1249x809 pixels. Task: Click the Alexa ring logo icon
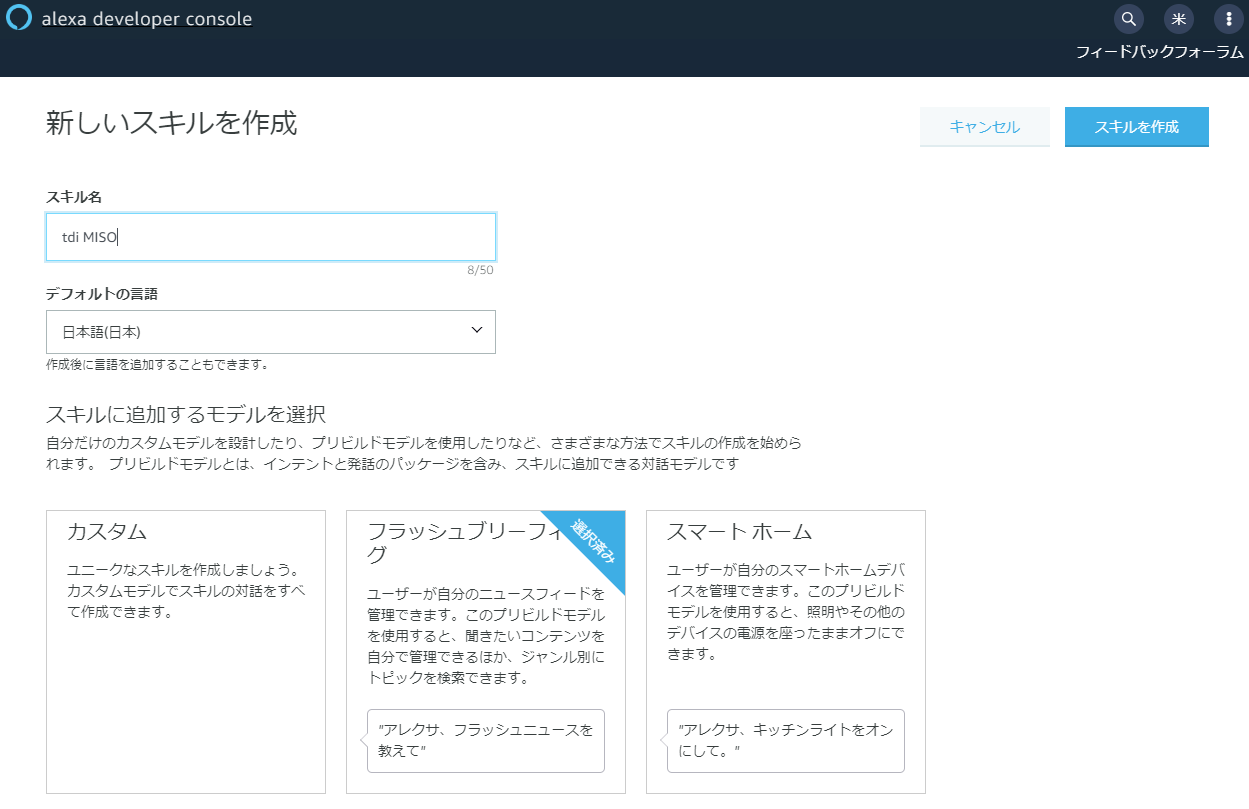point(19,19)
